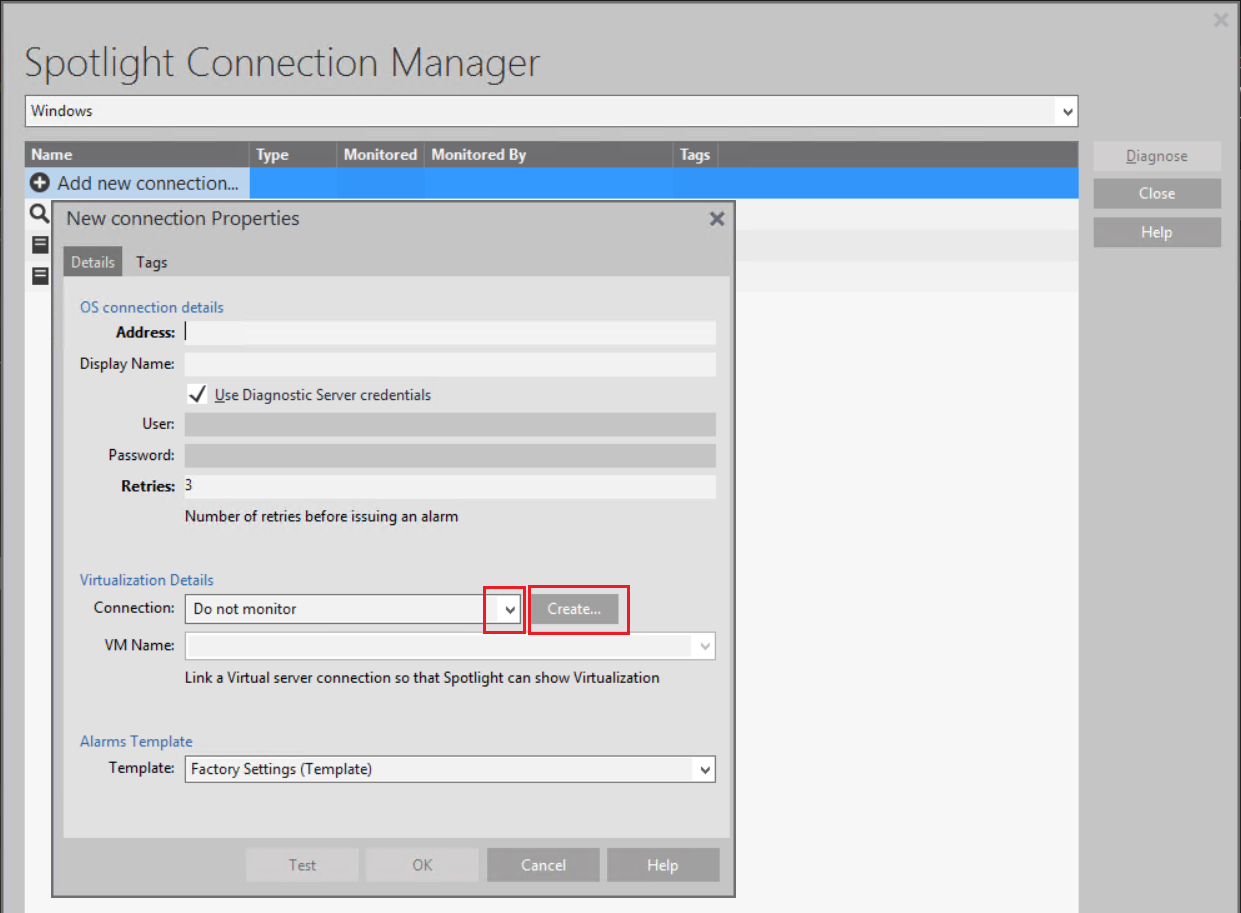1241x913 pixels.
Task: Click the "OS connection details" section heading
Action: tap(152, 307)
